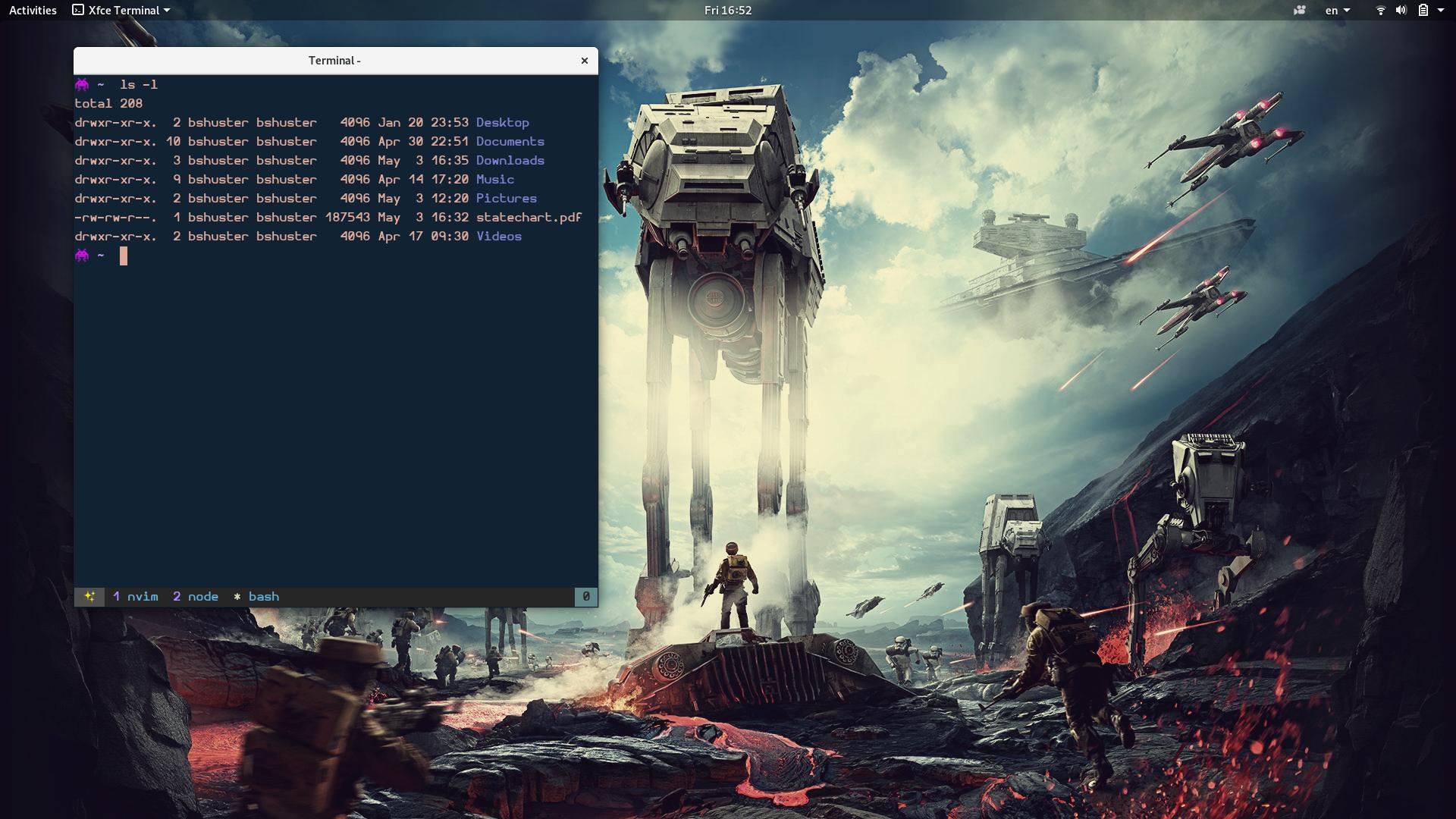
Task: Switch to tmux window 1 nvim
Action: tap(136, 597)
